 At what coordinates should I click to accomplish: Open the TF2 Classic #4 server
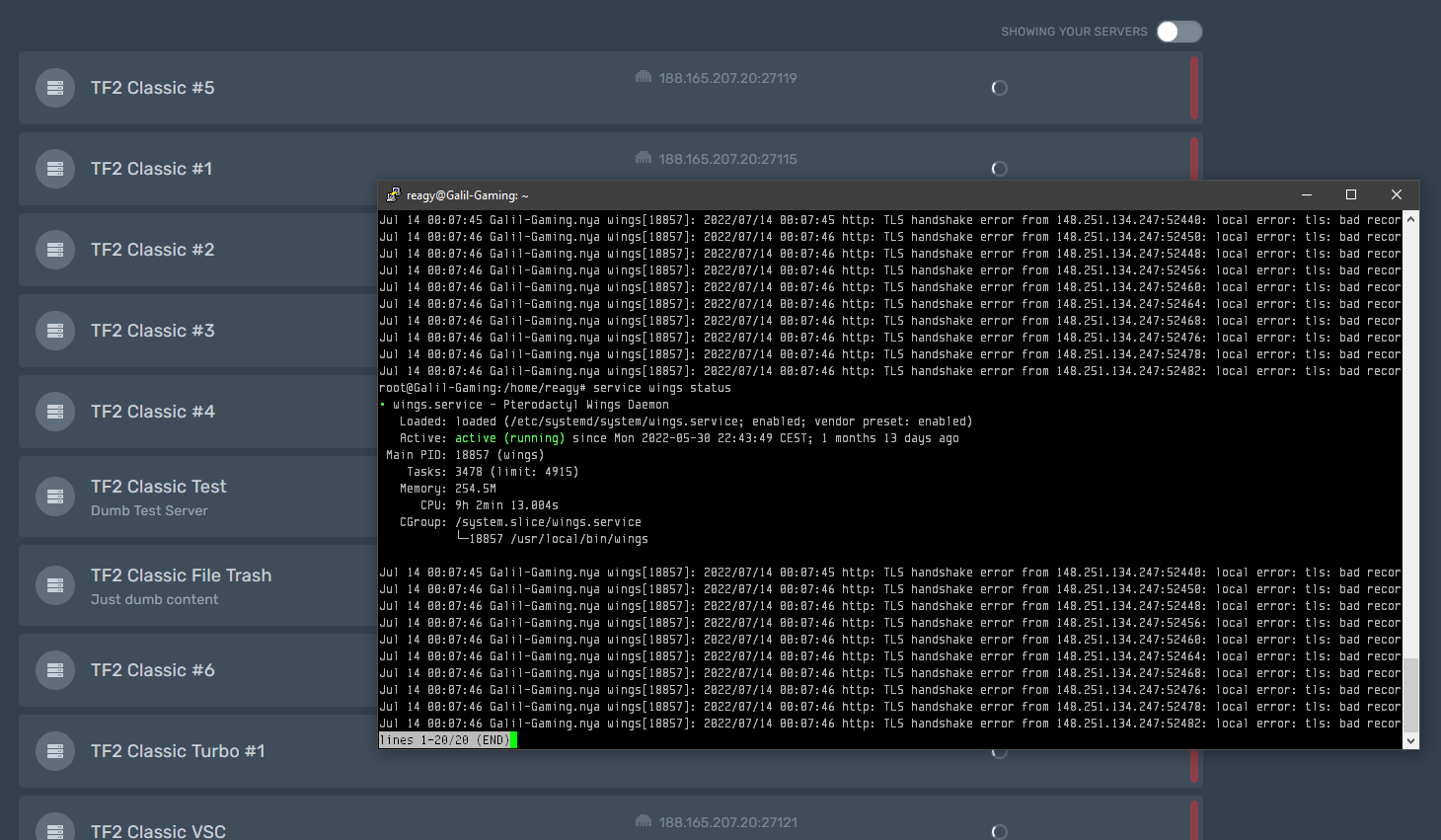coord(153,412)
